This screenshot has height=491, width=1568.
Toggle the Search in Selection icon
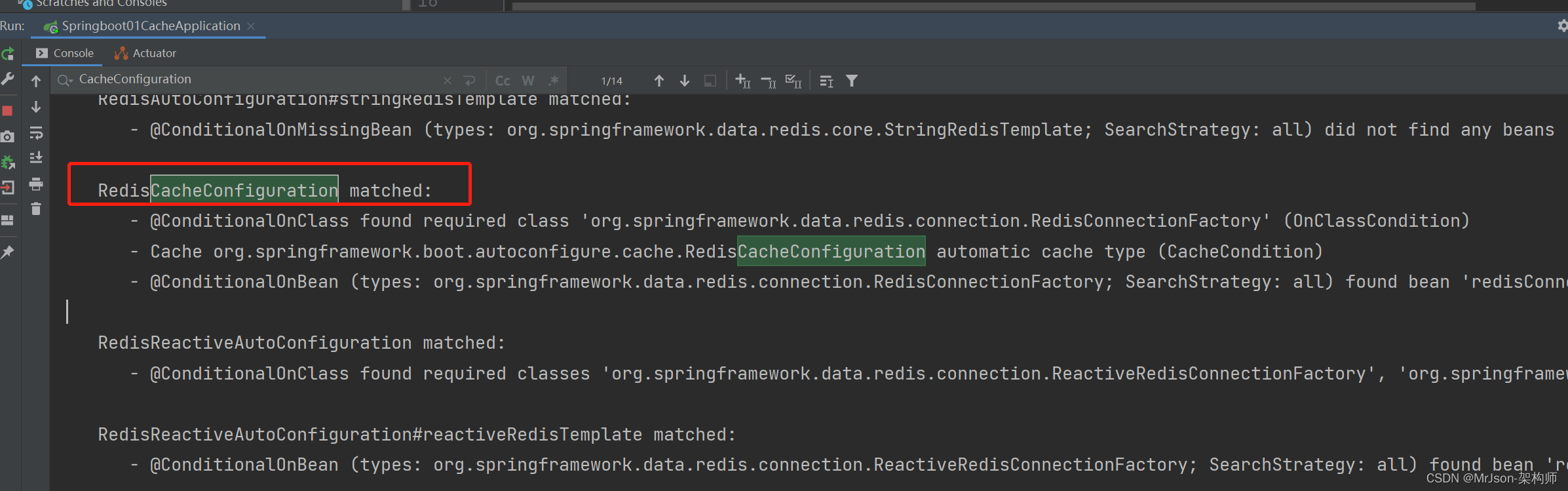click(x=710, y=81)
